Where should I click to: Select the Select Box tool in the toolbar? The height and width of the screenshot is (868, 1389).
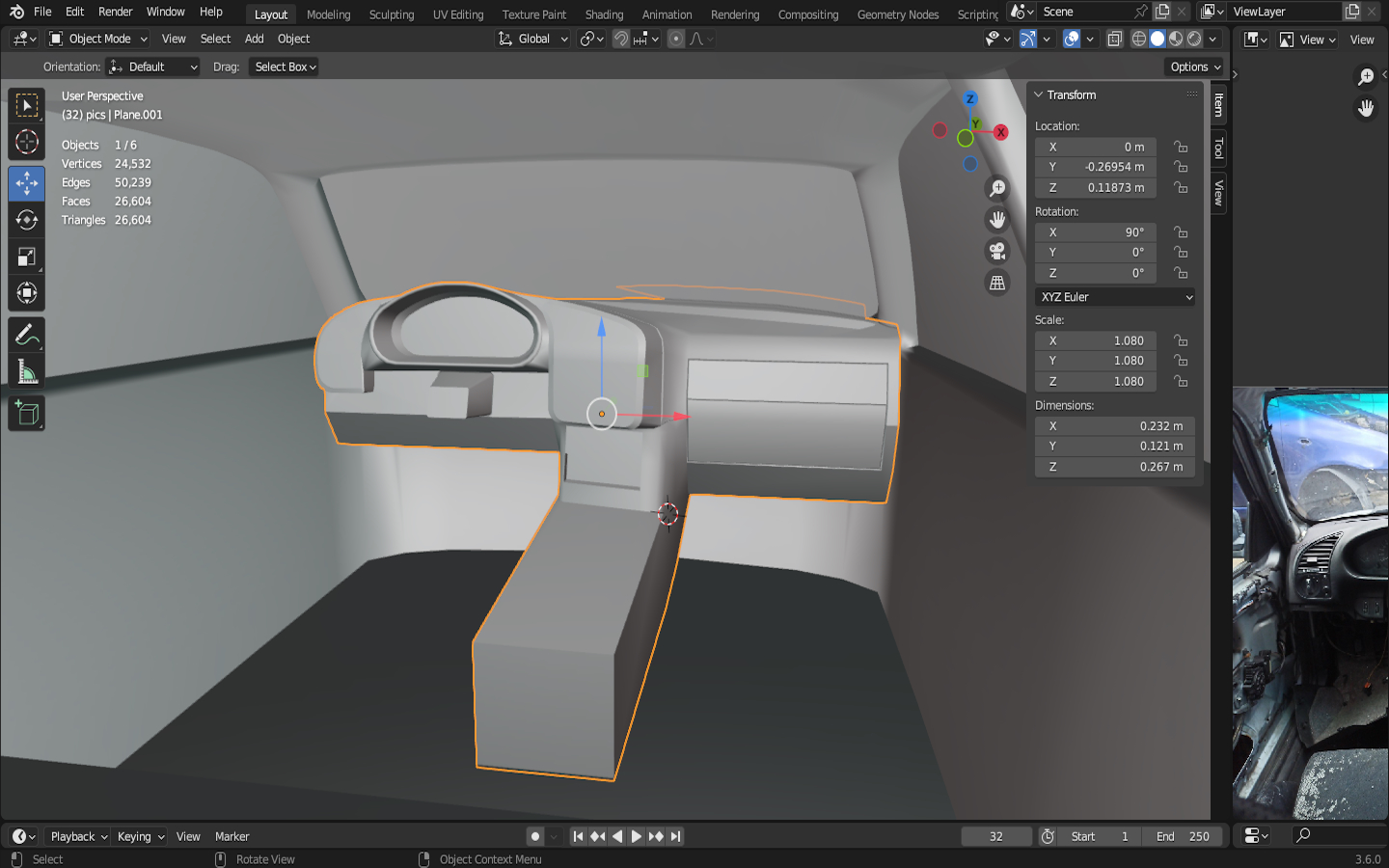pos(27,105)
